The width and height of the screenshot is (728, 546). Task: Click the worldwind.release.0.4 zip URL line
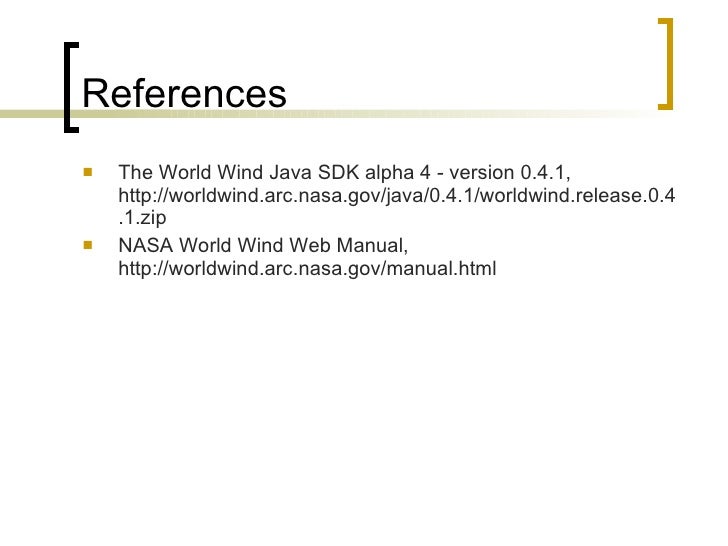click(396, 195)
